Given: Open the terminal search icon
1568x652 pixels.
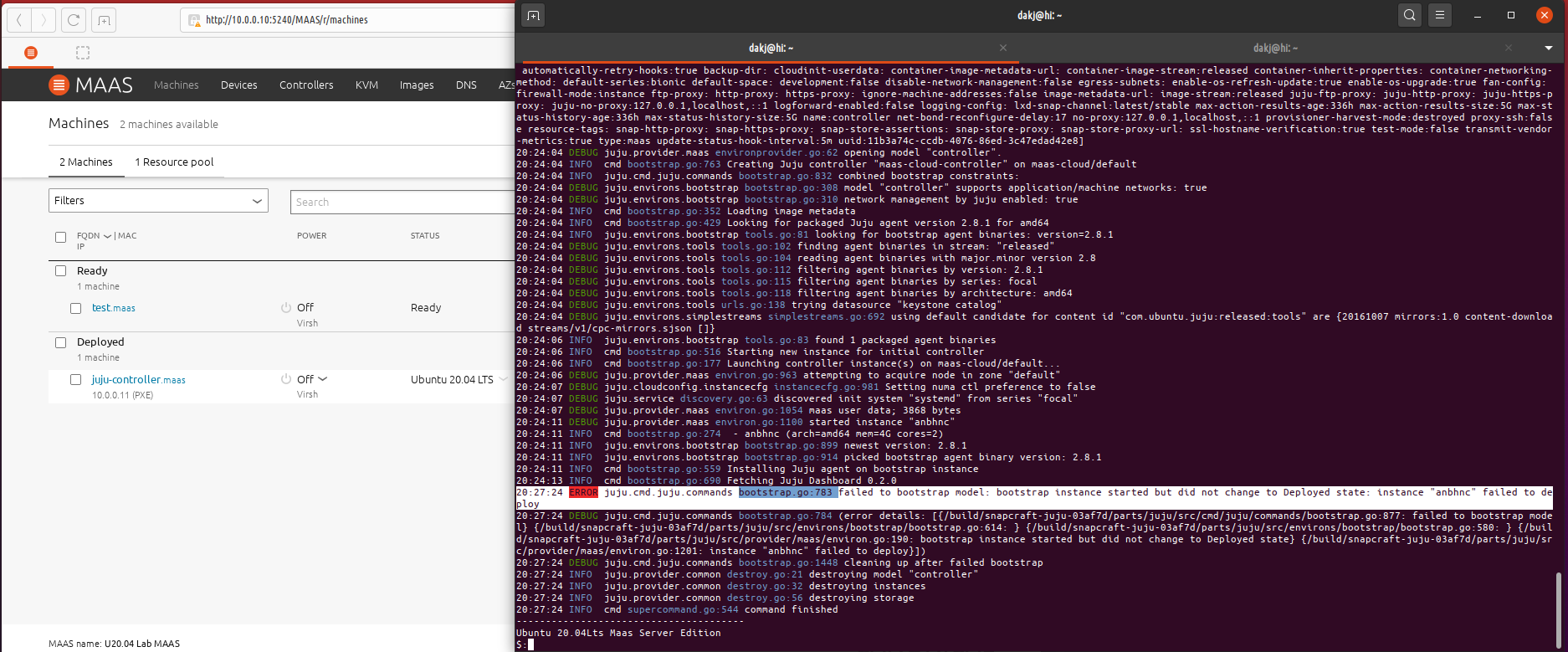Looking at the screenshot, I should 1410,15.
